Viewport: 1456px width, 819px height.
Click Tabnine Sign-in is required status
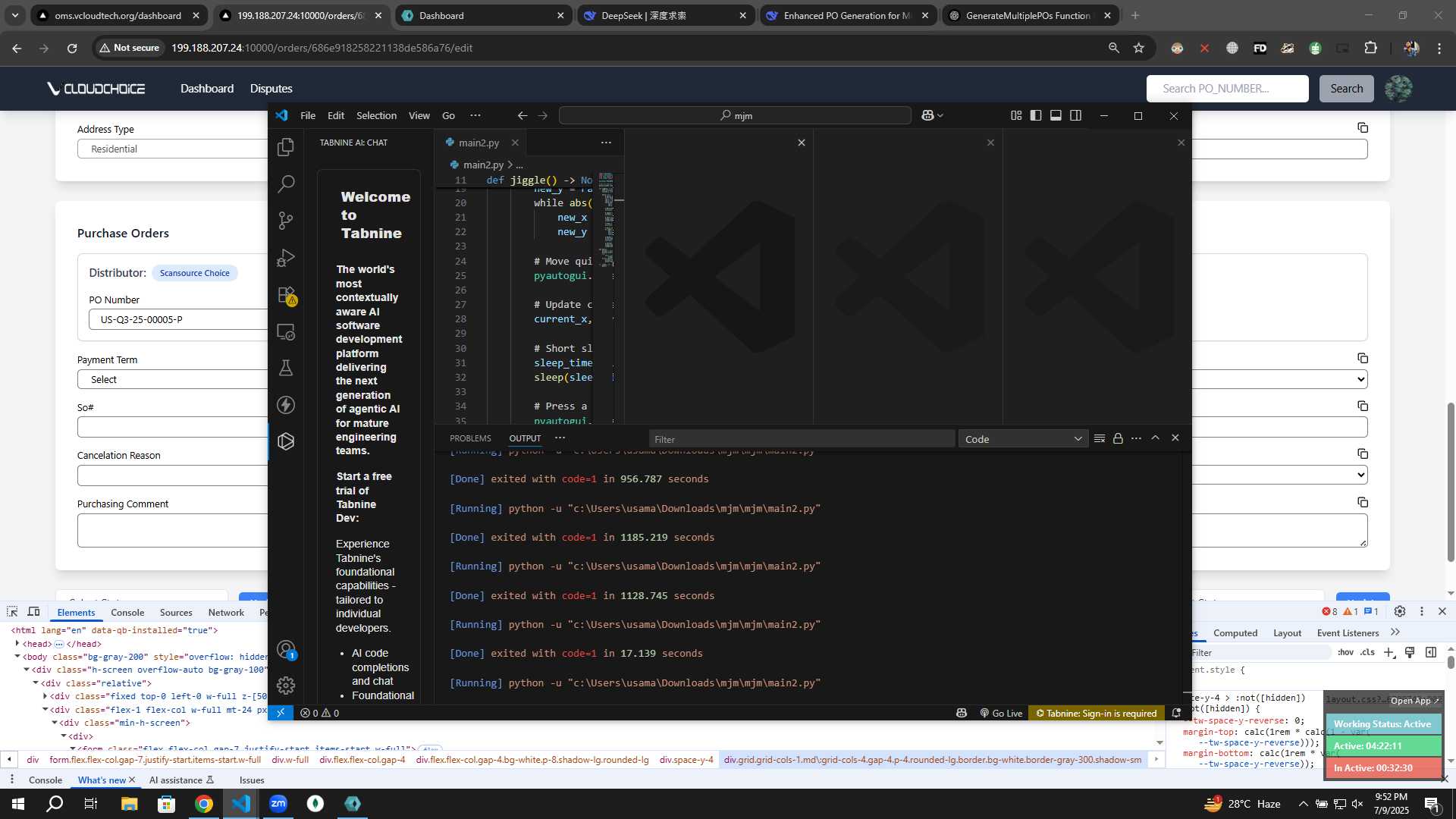point(1097,713)
